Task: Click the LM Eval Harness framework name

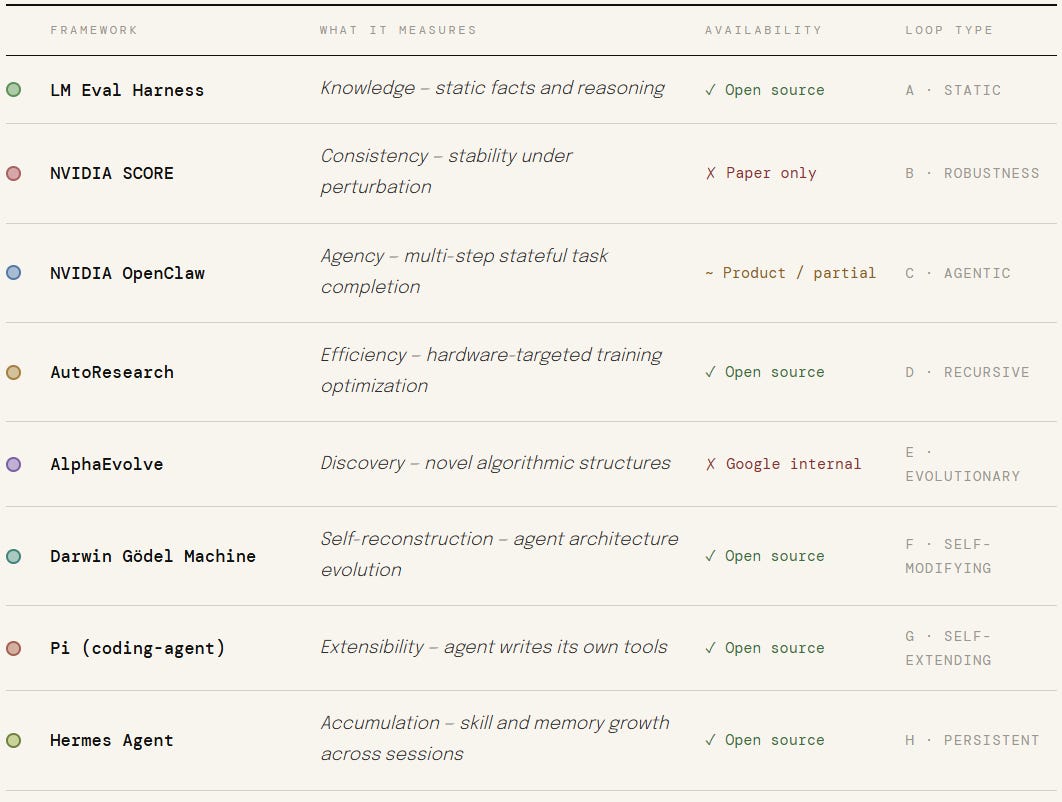Action: coord(127,90)
